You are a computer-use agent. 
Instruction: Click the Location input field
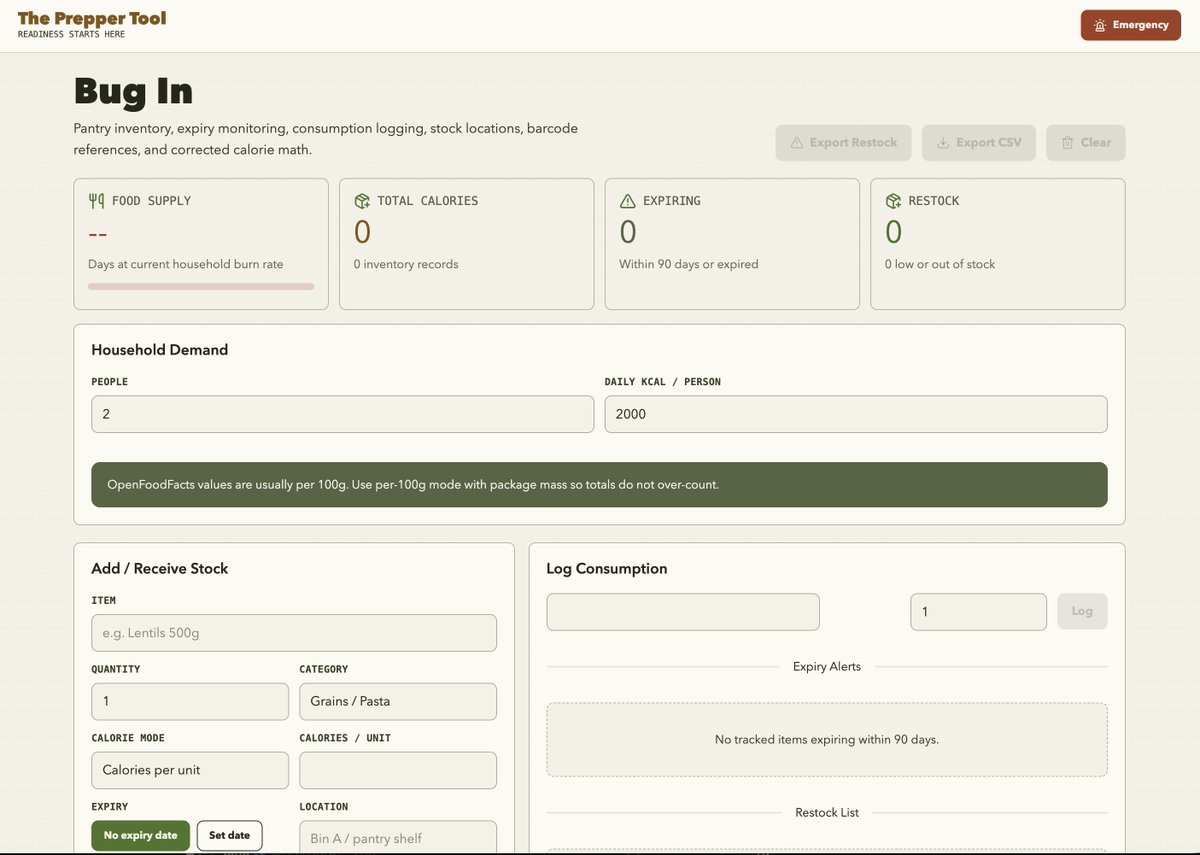pos(398,838)
